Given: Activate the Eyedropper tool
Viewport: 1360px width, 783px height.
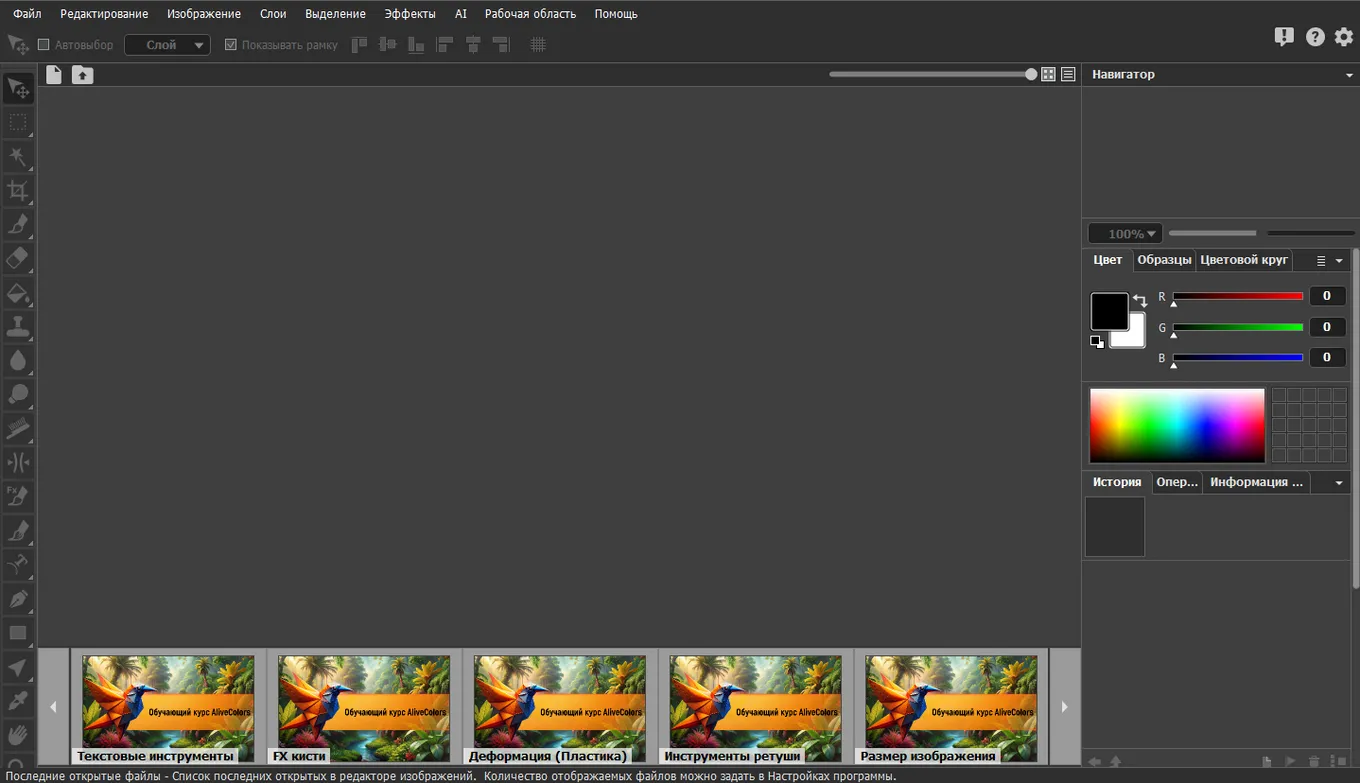Looking at the screenshot, I should tap(18, 700).
